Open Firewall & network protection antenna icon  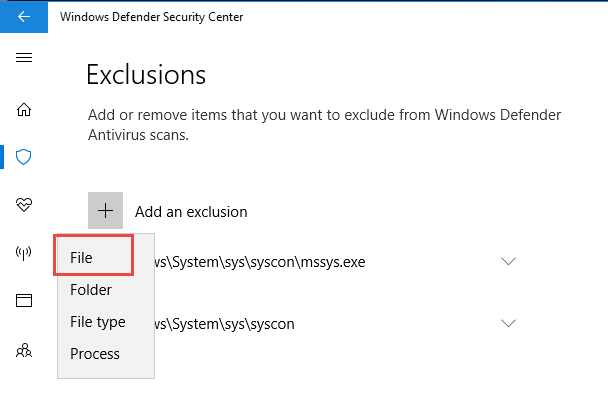(23, 253)
